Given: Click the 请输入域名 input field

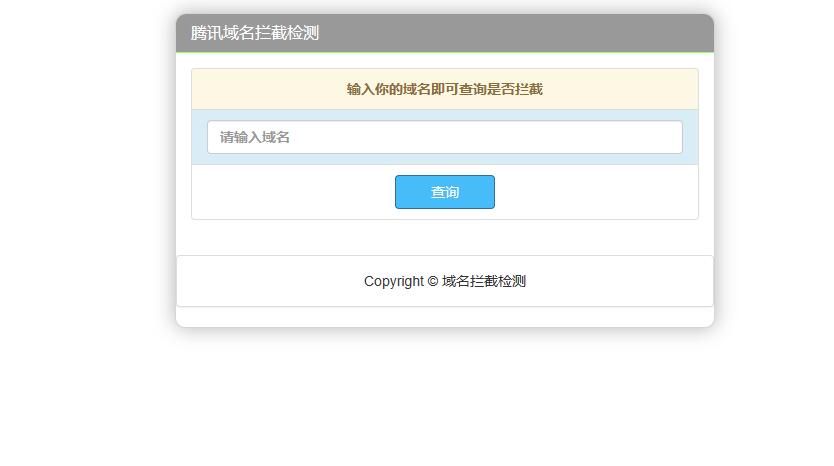Looking at the screenshot, I should [x=444, y=137].
